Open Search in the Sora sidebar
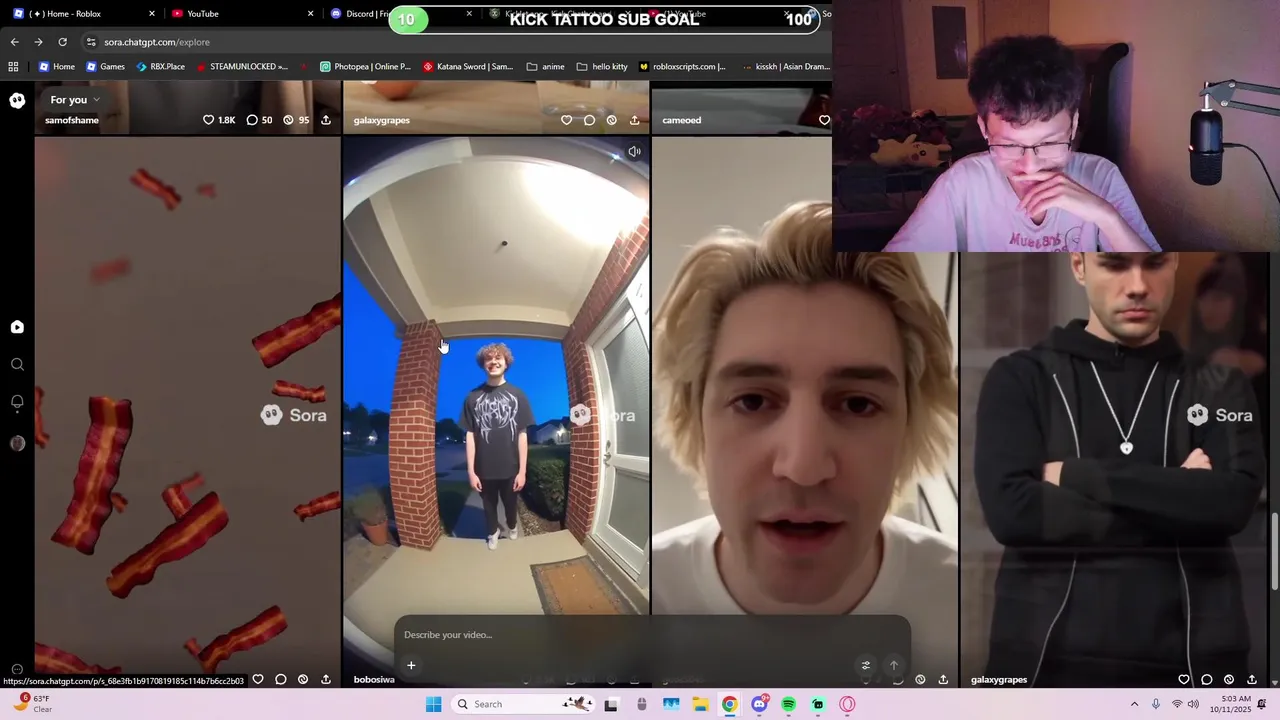Image resolution: width=1280 pixels, height=720 pixels. point(17,365)
